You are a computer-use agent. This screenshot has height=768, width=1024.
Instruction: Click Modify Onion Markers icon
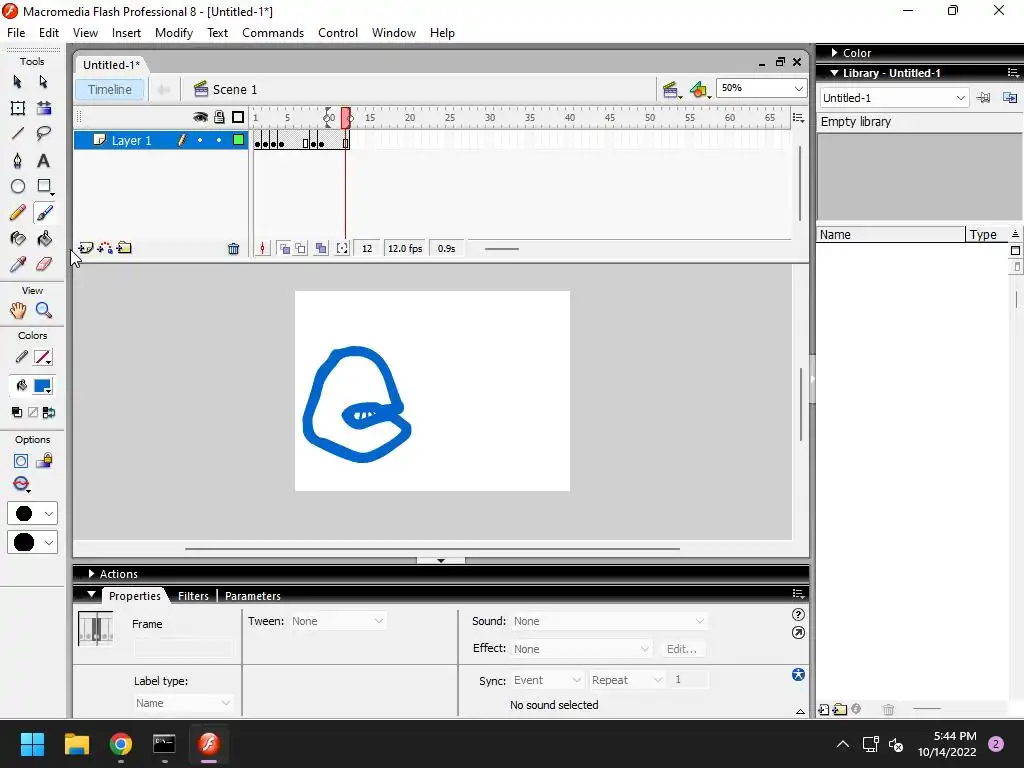342,248
